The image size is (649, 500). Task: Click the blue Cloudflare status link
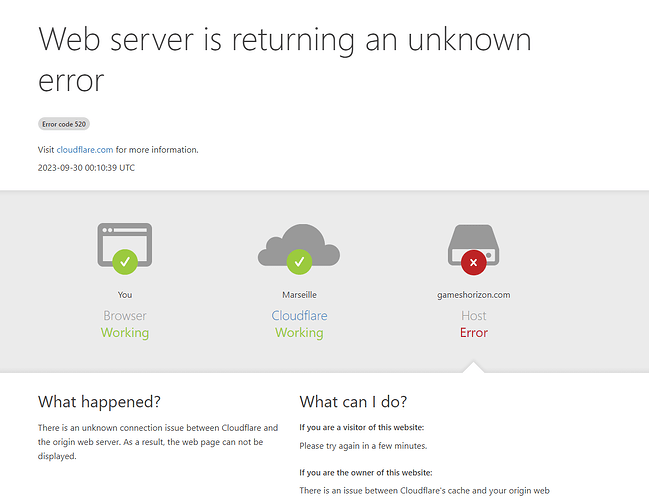coord(299,315)
